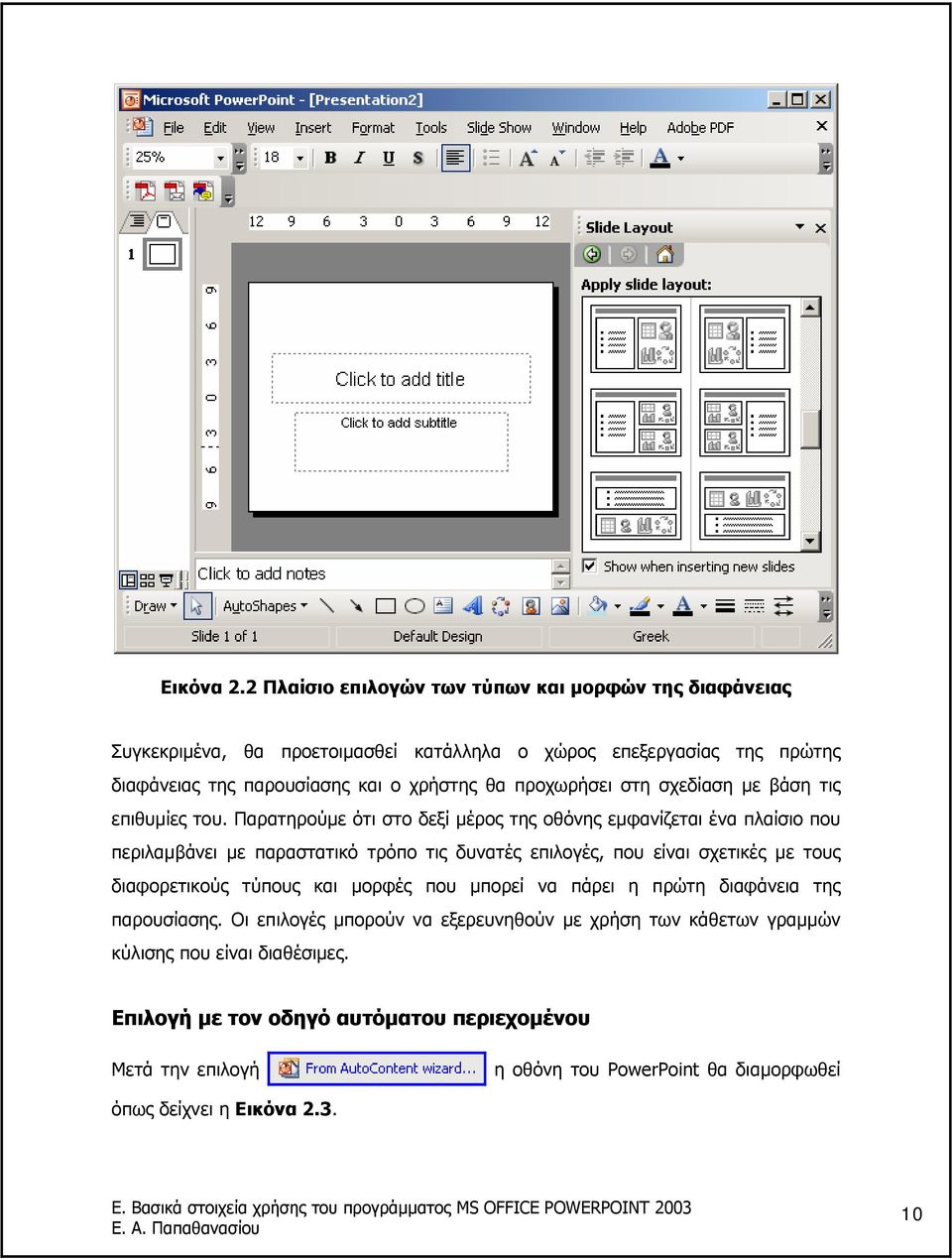
Task: Click the Bullets list icon
Action: [x=491, y=158]
